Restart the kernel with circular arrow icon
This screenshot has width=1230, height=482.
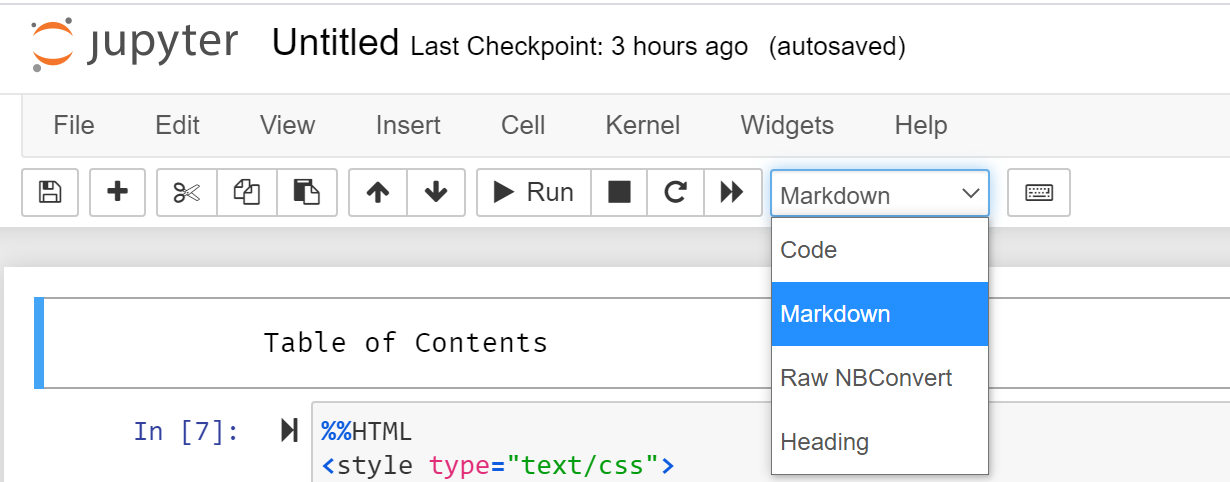(675, 192)
